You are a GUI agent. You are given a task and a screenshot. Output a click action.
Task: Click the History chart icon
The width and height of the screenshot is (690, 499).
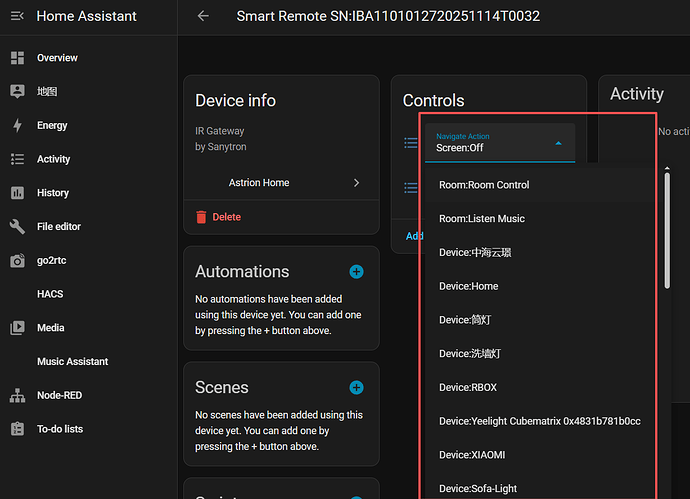point(18,193)
